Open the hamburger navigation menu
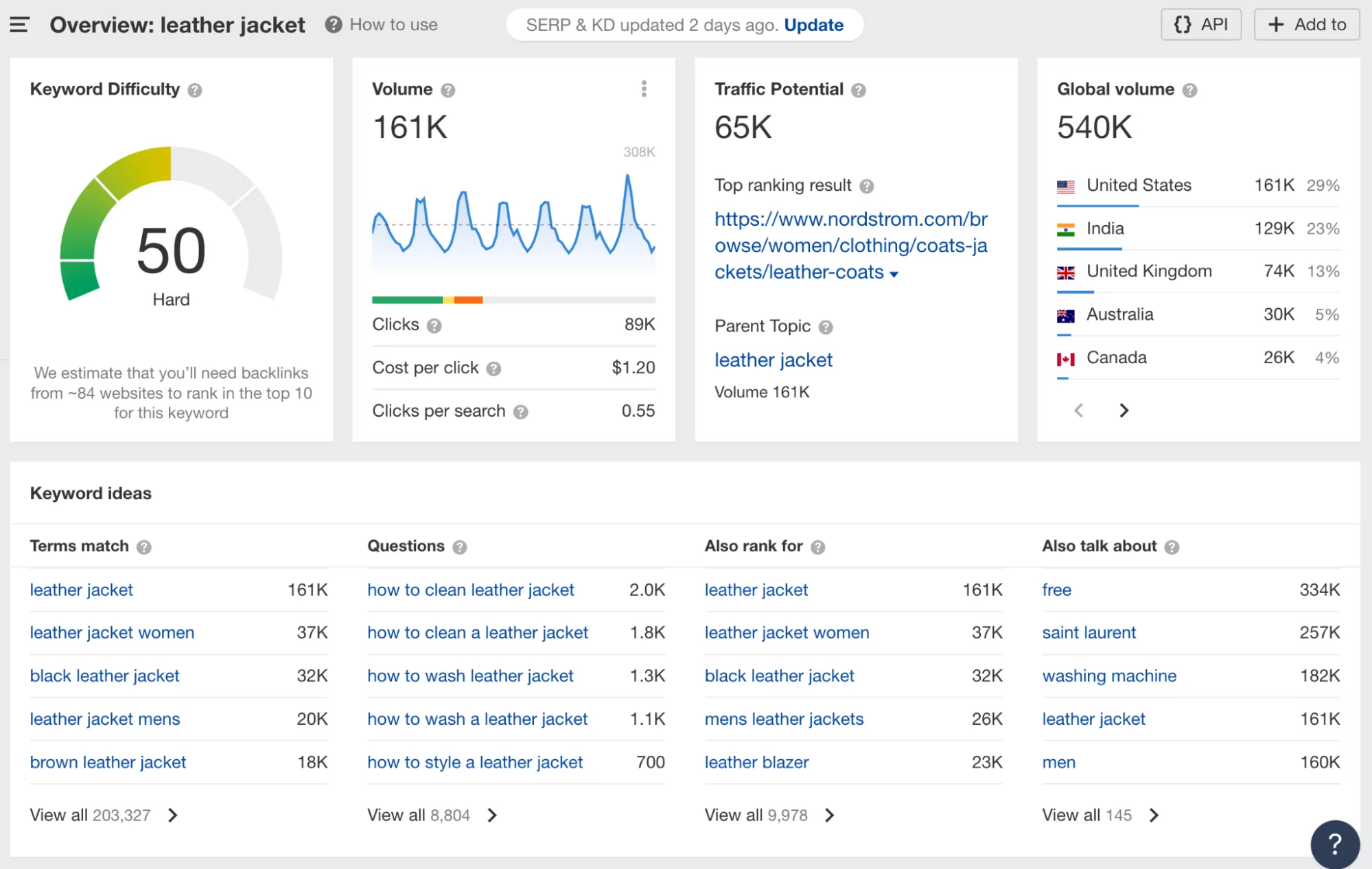The height and width of the screenshot is (869, 1372). 18,24
